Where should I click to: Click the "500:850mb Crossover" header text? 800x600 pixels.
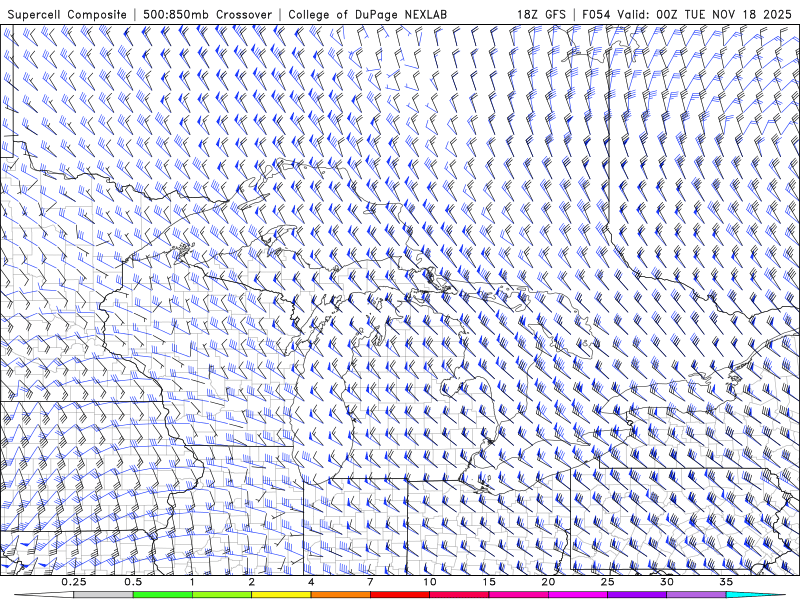pyautogui.click(x=207, y=15)
